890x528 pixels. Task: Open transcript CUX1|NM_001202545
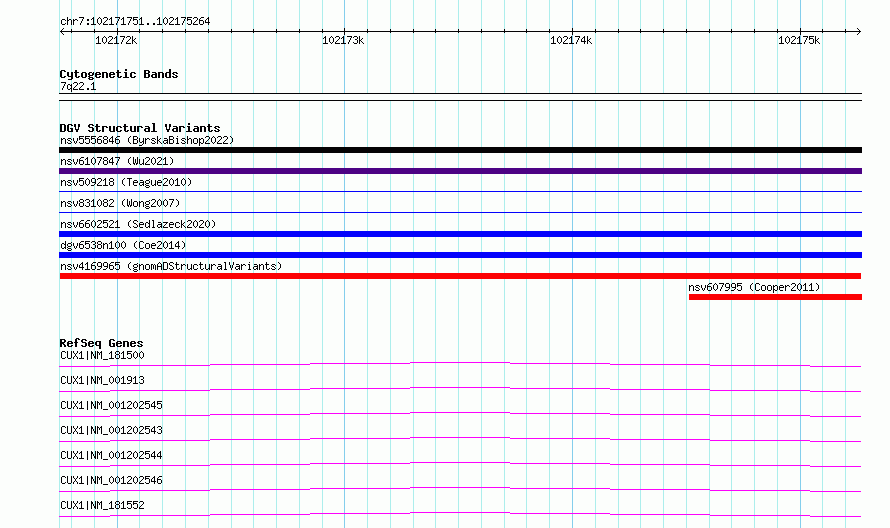[x=111, y=405]
